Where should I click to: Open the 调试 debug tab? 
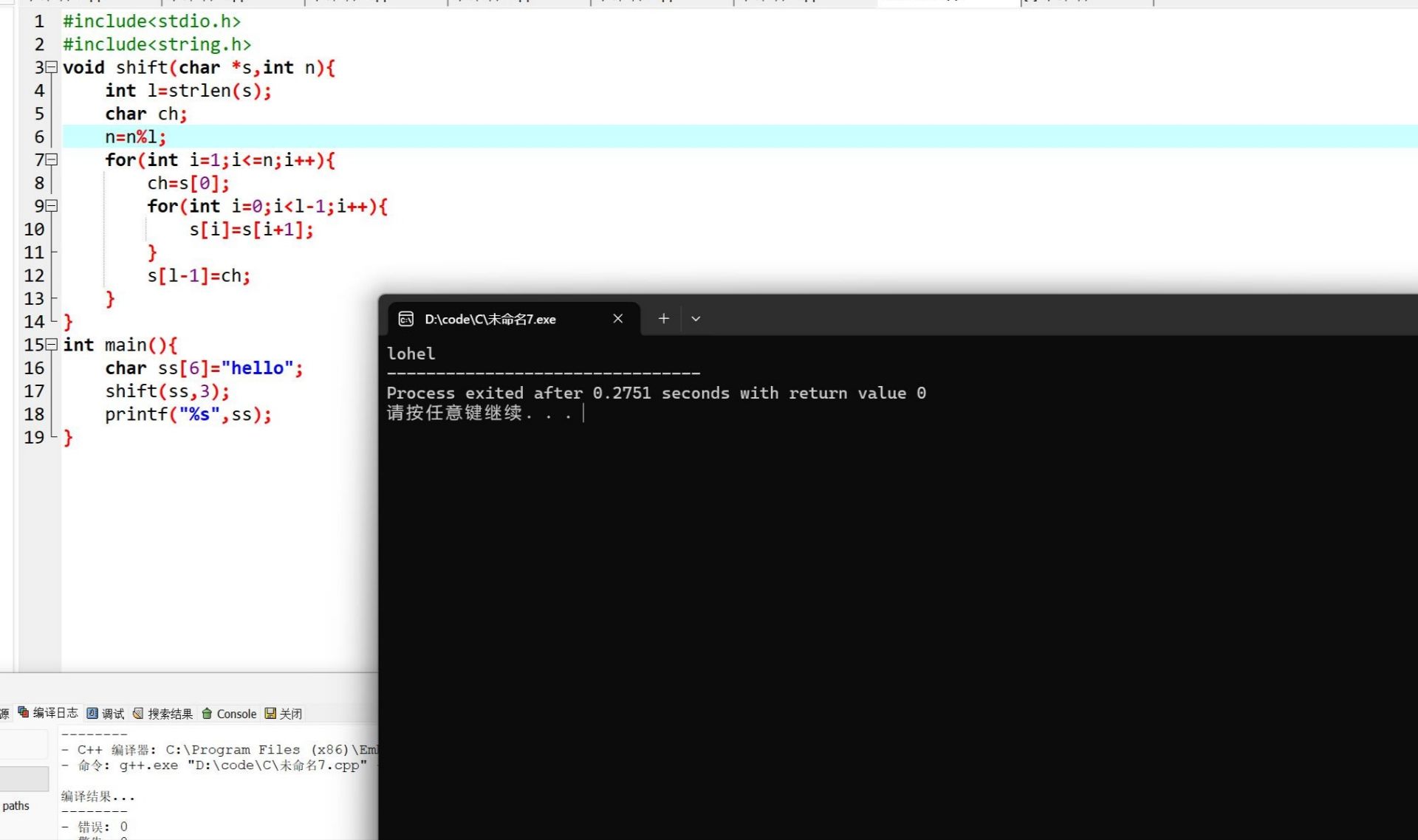113,714
